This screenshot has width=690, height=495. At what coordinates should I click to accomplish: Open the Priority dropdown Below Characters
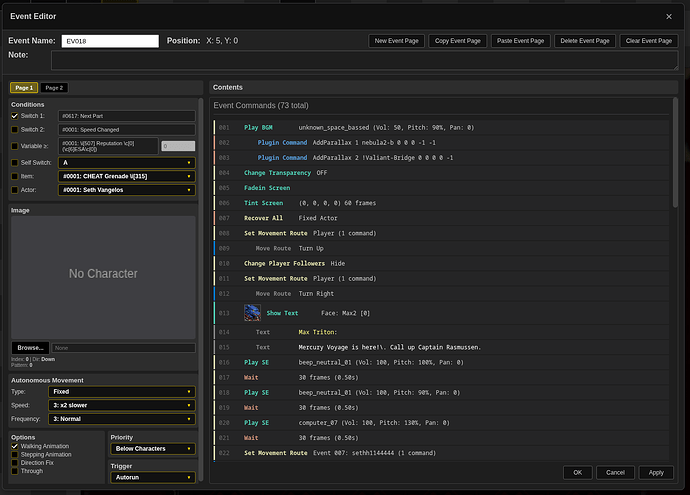153,449
